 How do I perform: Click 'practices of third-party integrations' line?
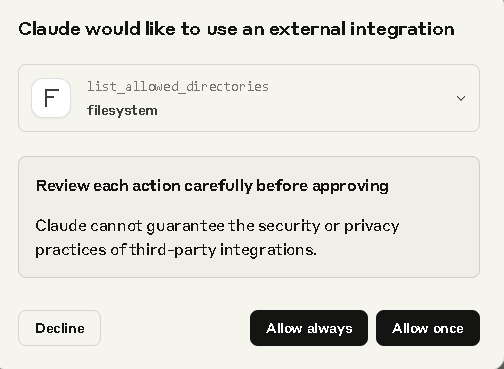pyautogui.click(x=176, y=250)
